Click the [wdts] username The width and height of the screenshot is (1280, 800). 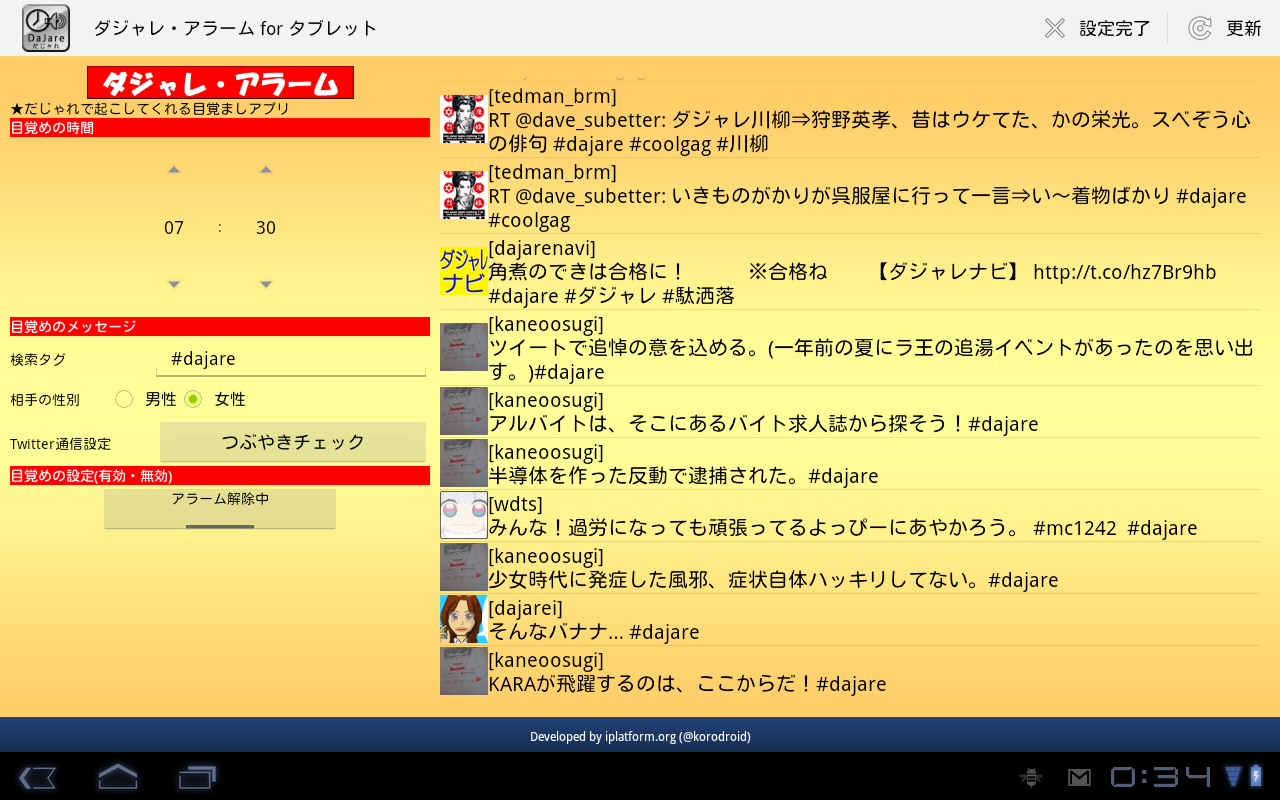point(515,504)
